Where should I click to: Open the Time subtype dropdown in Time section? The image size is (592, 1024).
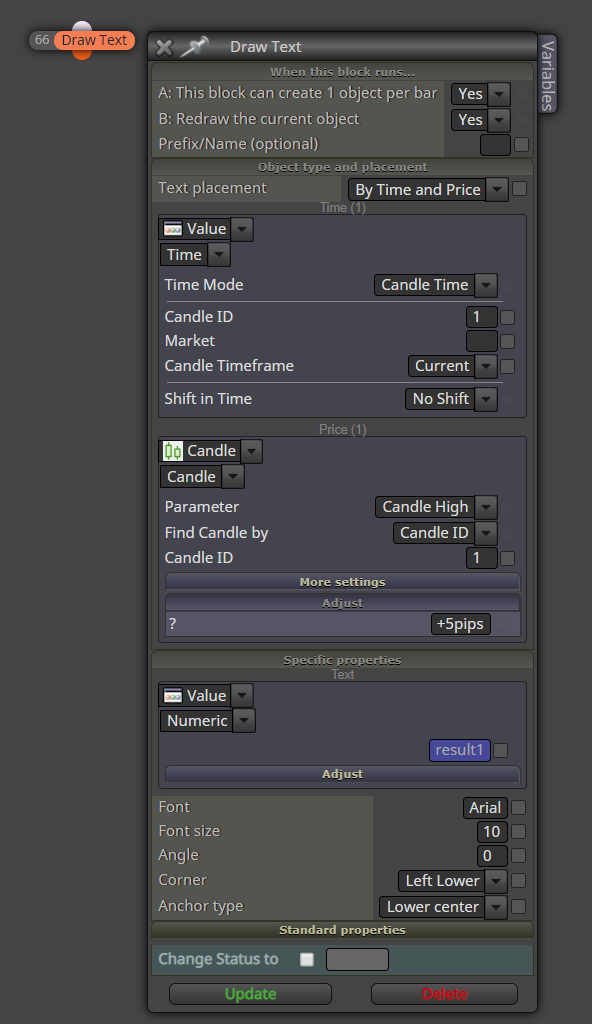pos(220,255)
